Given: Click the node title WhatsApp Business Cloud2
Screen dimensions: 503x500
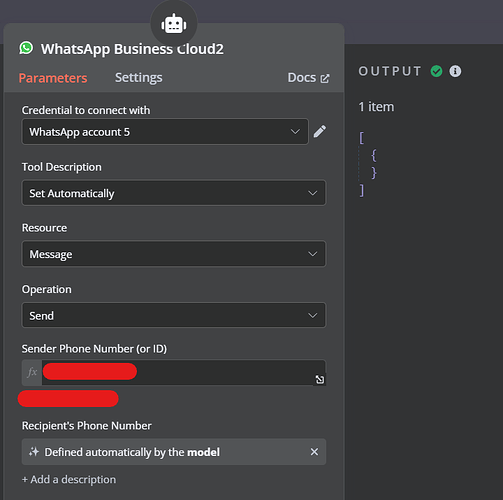Looking at the screenshot, I should click(x=132, y=49).
